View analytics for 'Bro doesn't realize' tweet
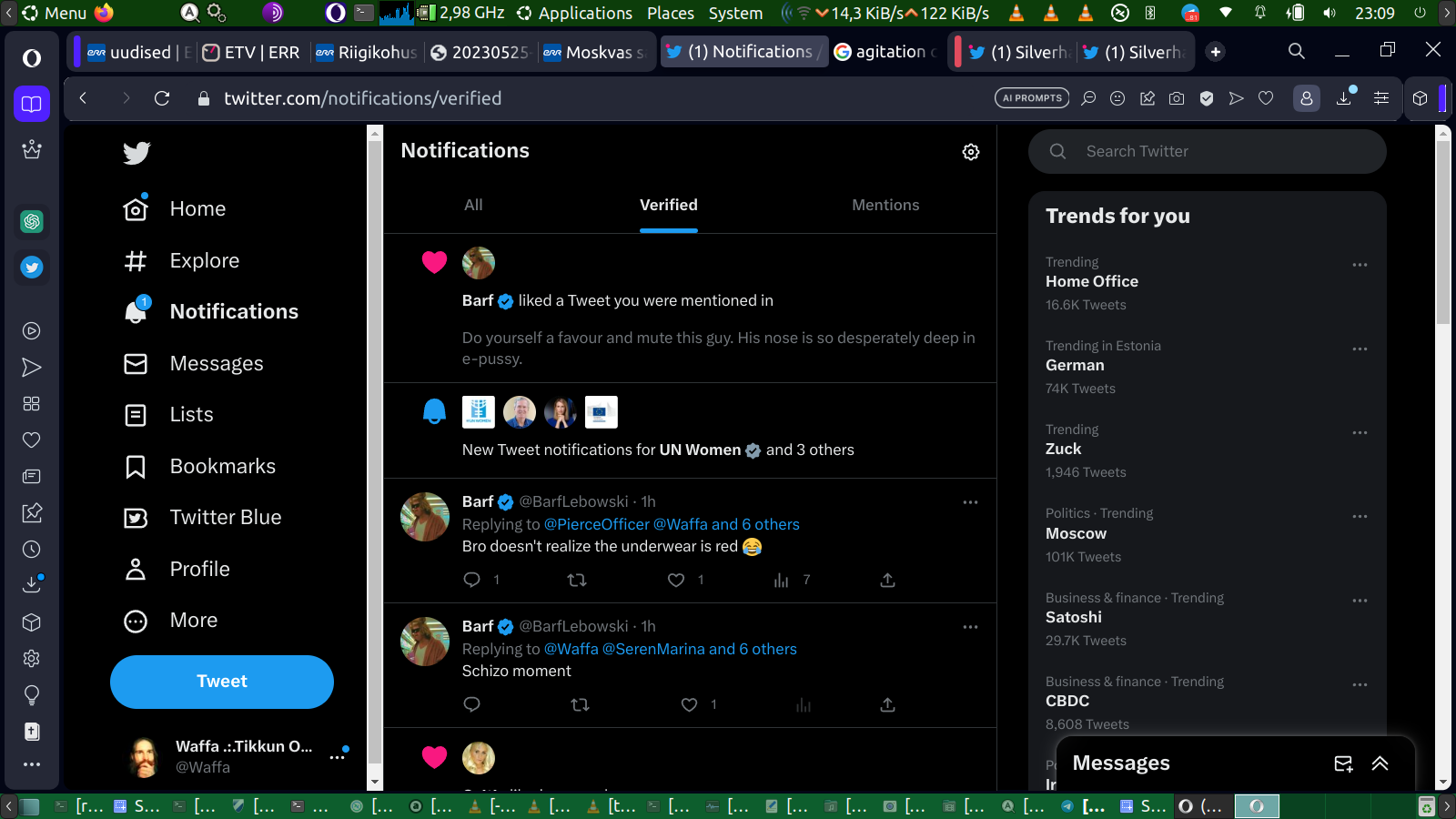Screen dimensions: 1456x819 point(781,580)
